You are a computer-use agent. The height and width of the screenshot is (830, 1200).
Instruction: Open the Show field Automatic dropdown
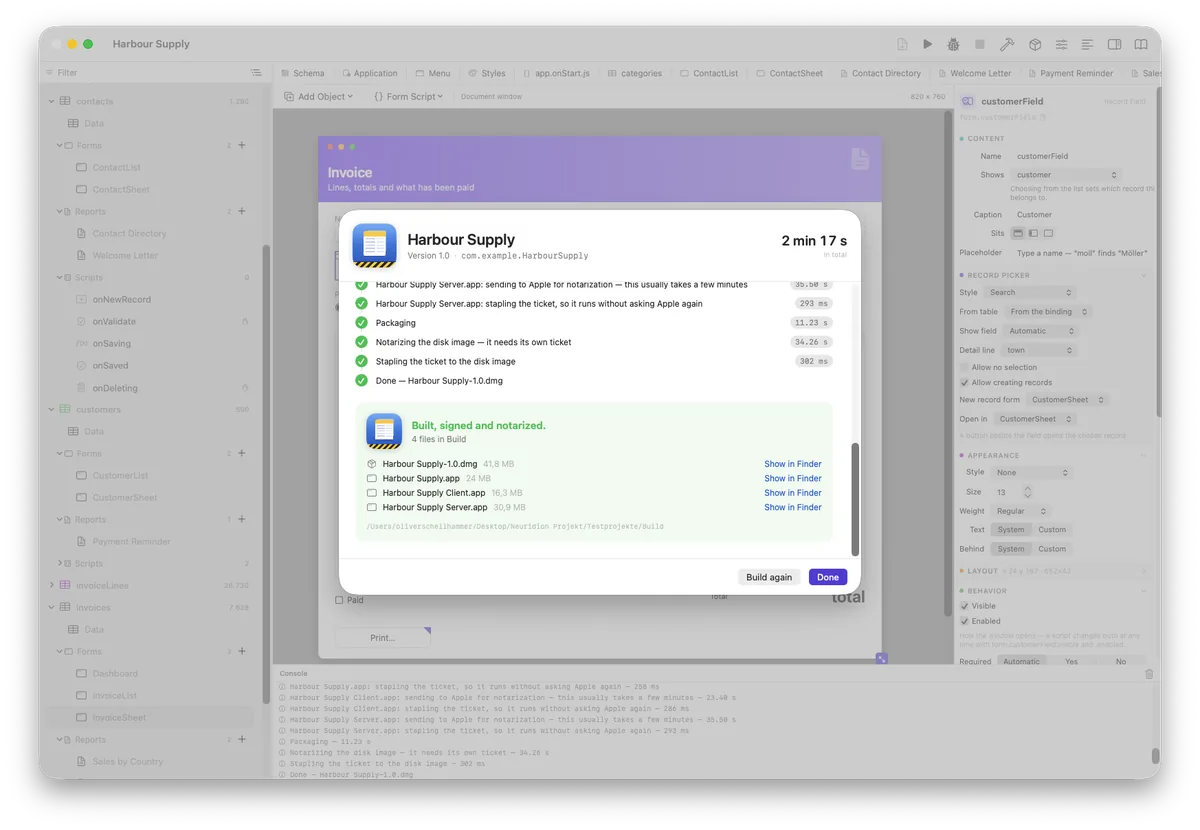(1041, 331)
